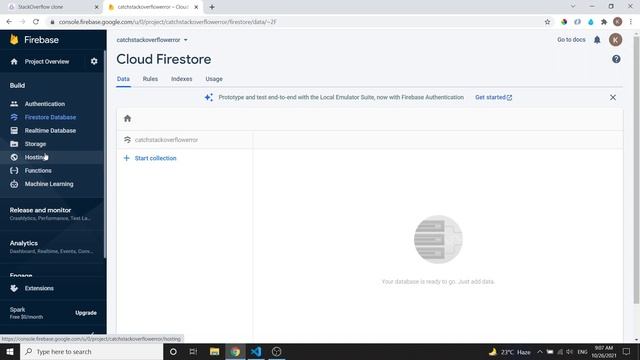Open Chrome menu three dots

631,22
